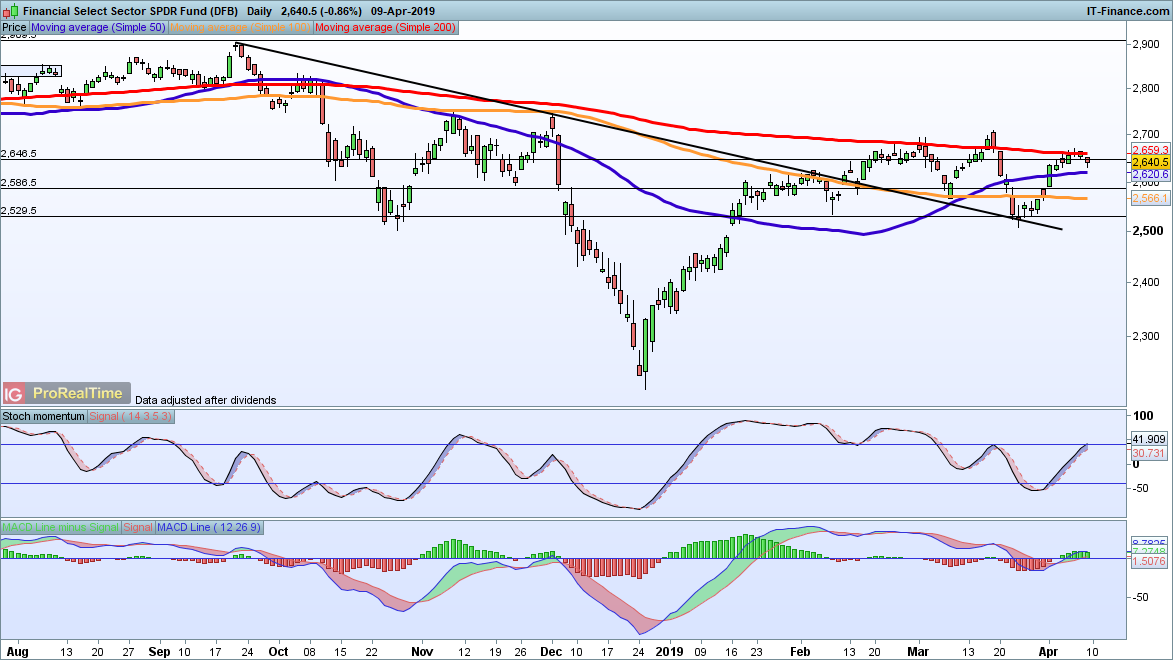Select the red Signal label in MACD panel

point(138,528)
